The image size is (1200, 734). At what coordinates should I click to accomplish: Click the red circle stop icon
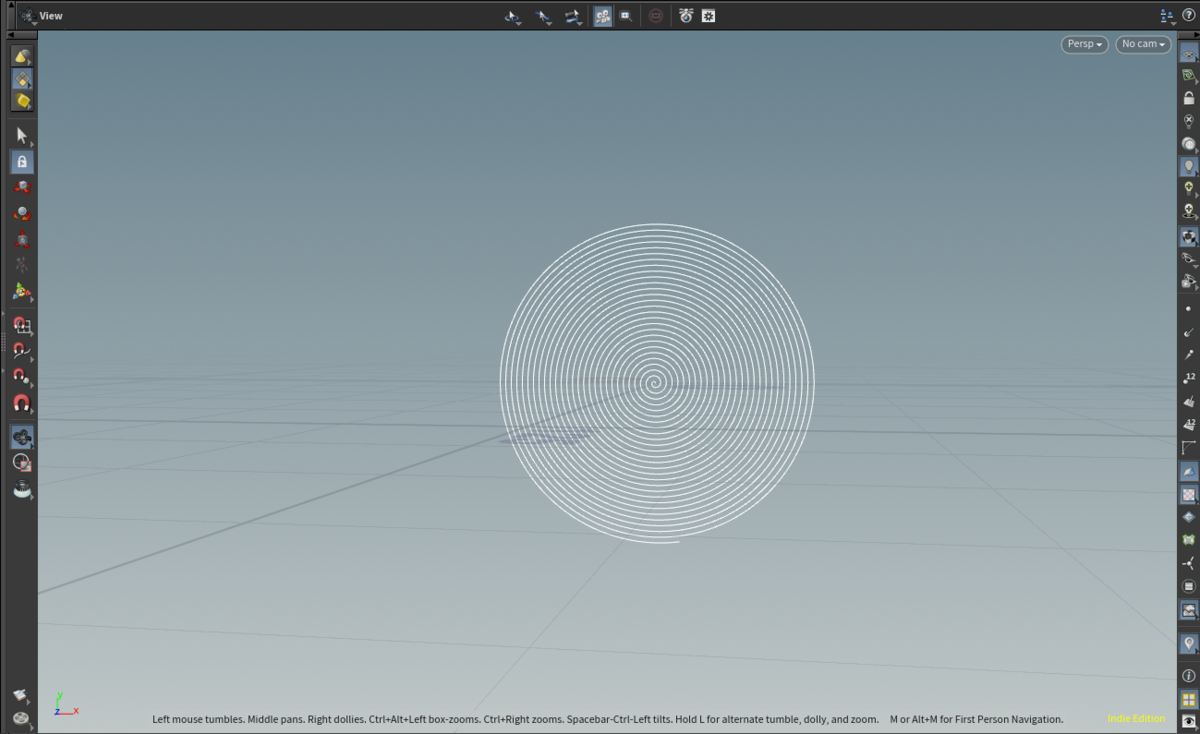click(x=655, y=16)
